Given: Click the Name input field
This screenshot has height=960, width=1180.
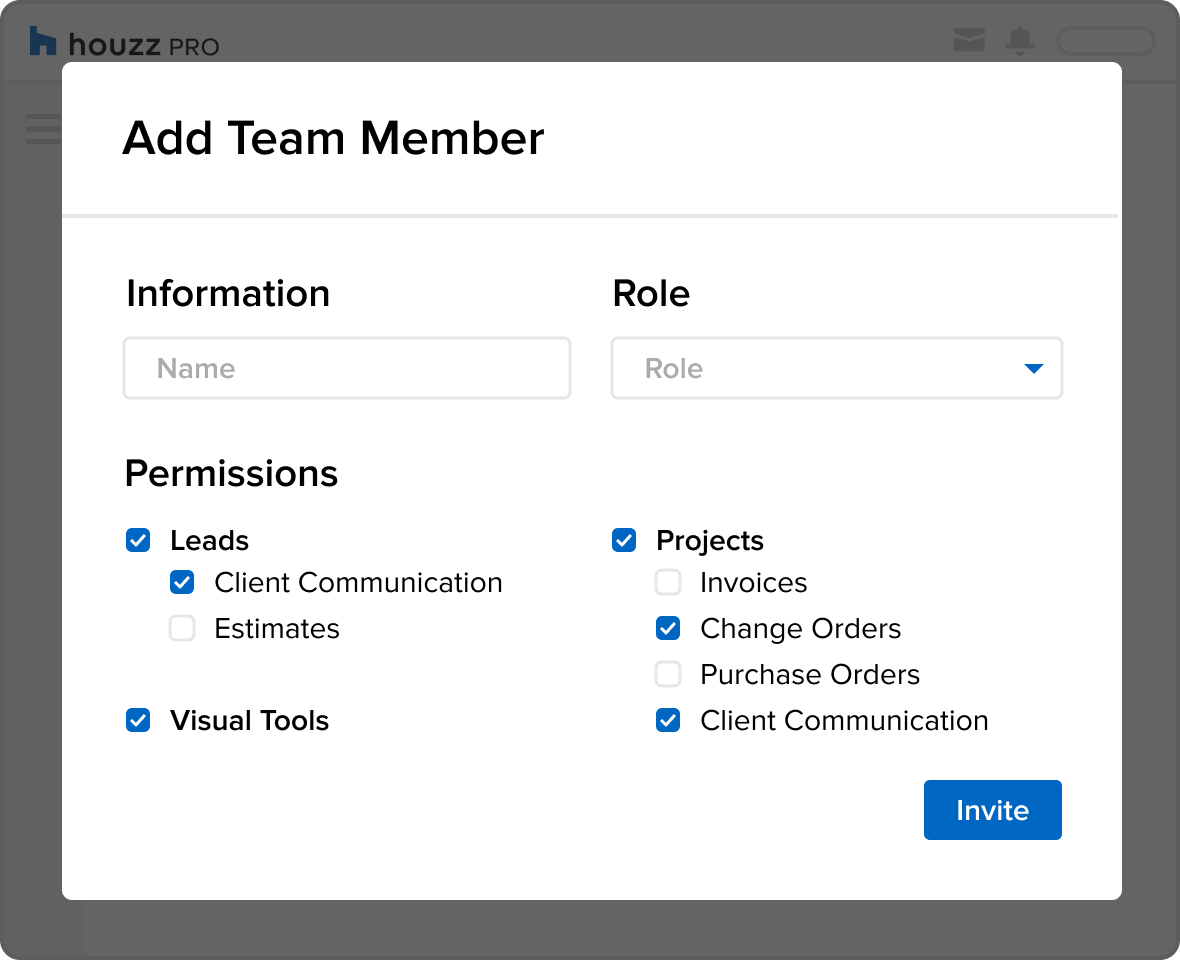Looking at the screenshot, I should pyautogui.click(x=347, y=368).
